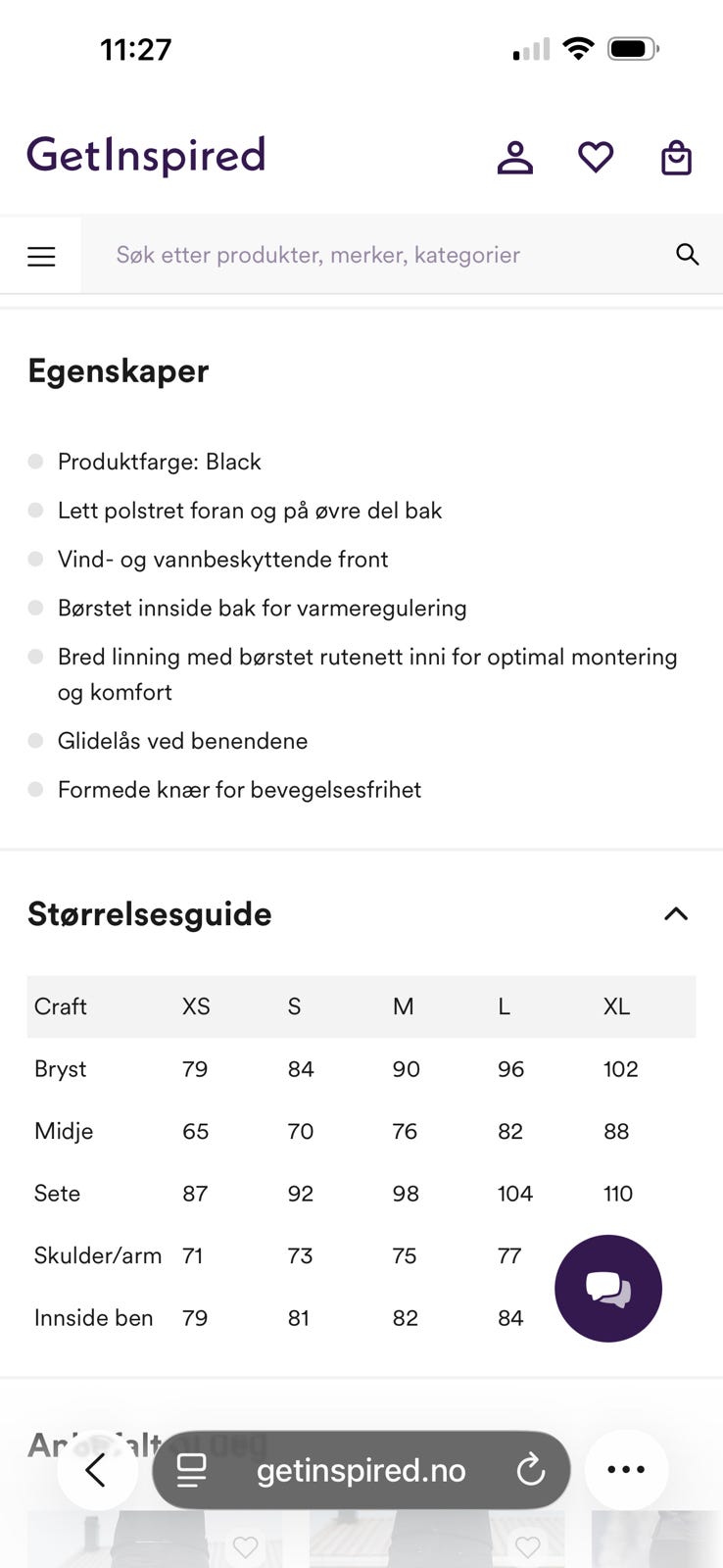Open browser three-dots more options

(626, 1470)
